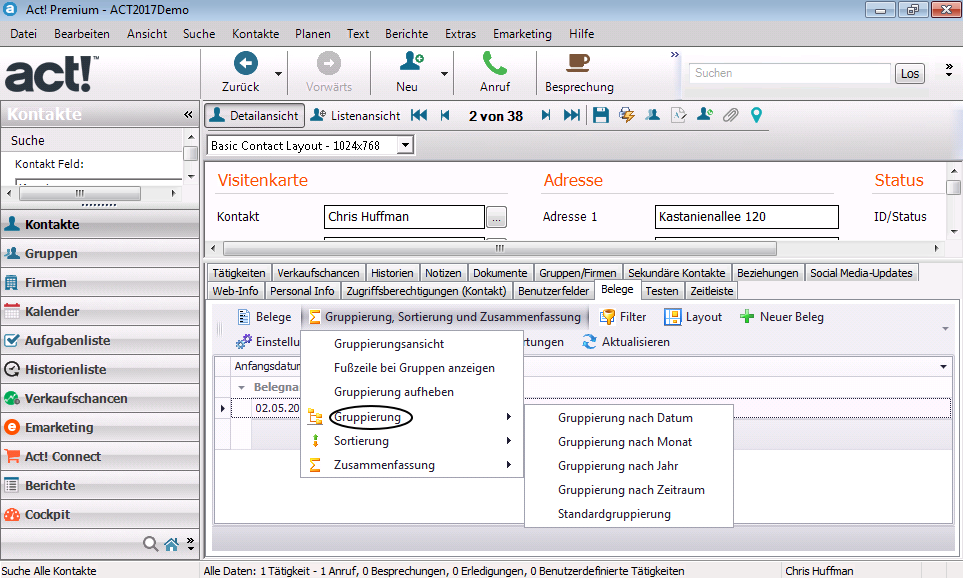Screen dimensions: 963x578
Task: Click into the Suchen search field
Action: (x=789, y=73)
